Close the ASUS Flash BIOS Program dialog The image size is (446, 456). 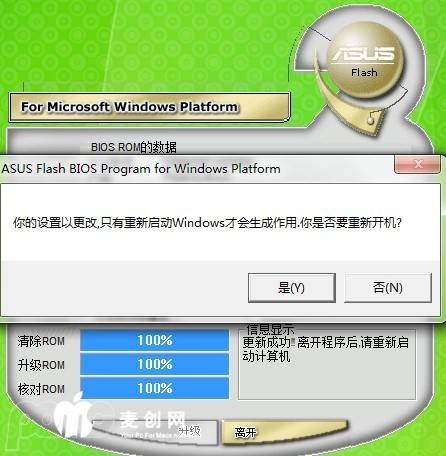418,164
